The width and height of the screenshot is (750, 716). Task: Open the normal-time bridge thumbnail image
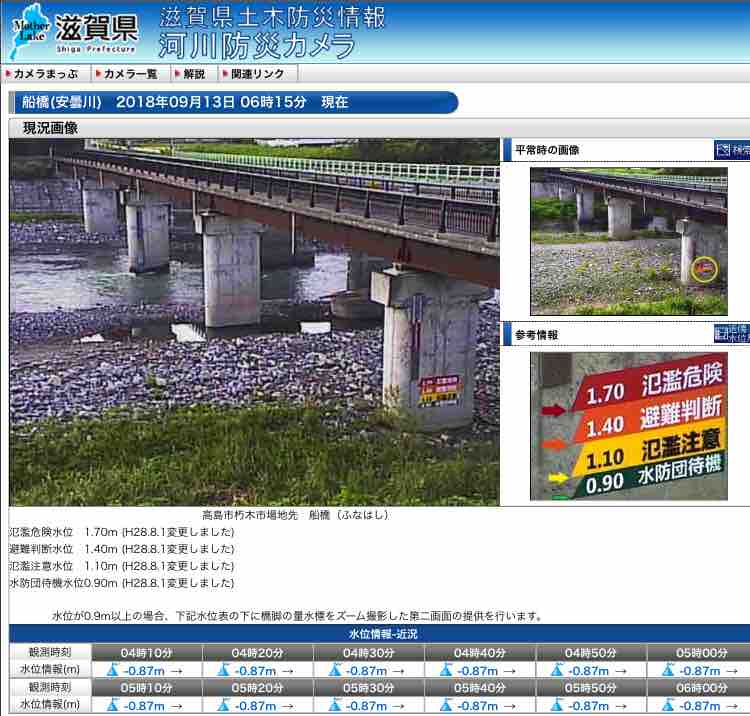pyautogui.click(x=629, y=241)
